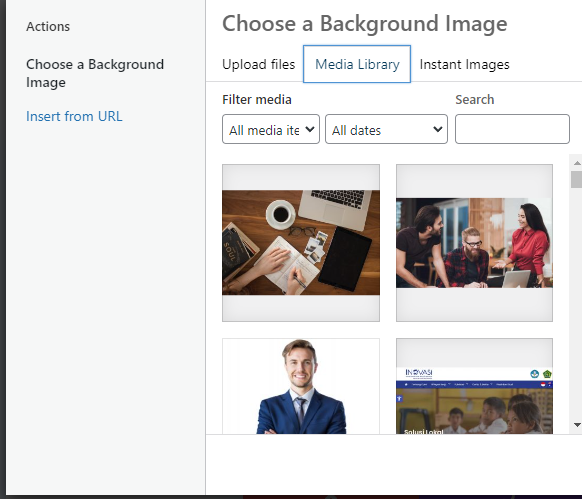Open the Instant Images tab
582x499 pixels.
click(x=464, y=64)
